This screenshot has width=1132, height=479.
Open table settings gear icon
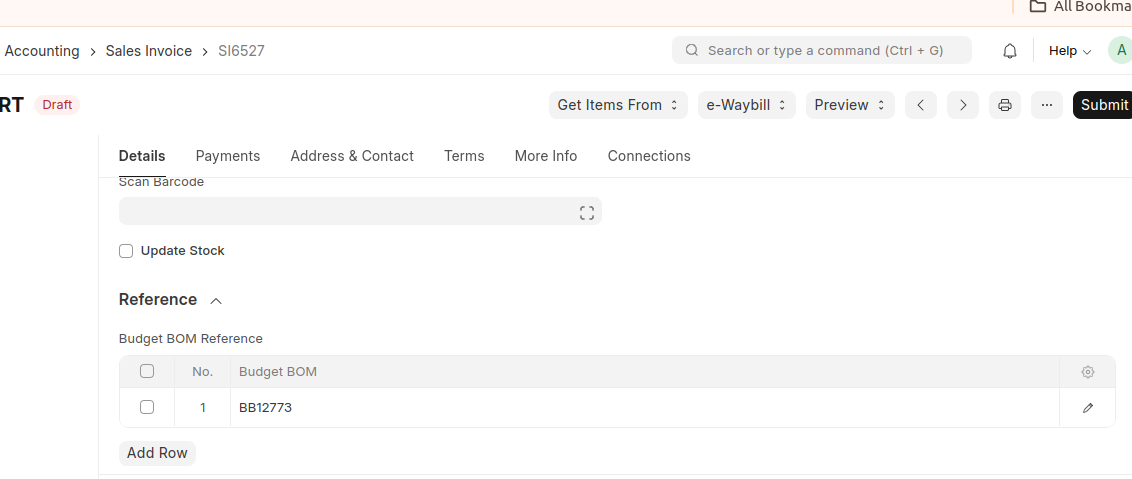(1088, 372)
